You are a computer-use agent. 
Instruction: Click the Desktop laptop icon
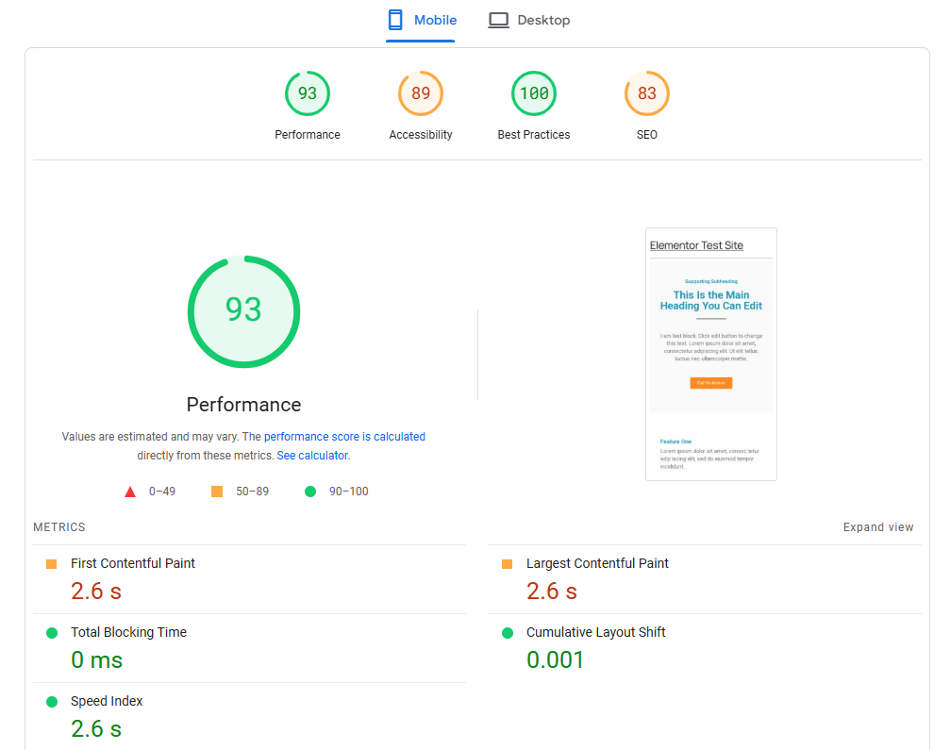(x=498, y=20)
